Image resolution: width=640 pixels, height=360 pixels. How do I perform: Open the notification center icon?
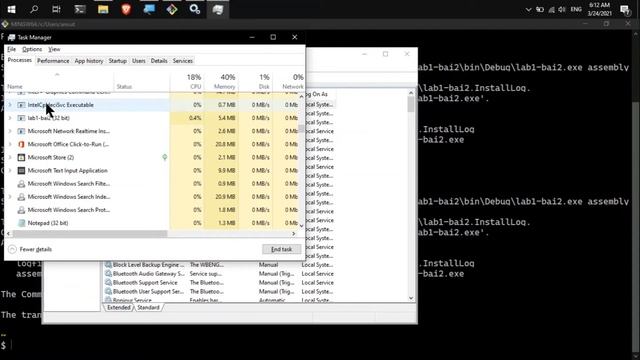(624, 10)
